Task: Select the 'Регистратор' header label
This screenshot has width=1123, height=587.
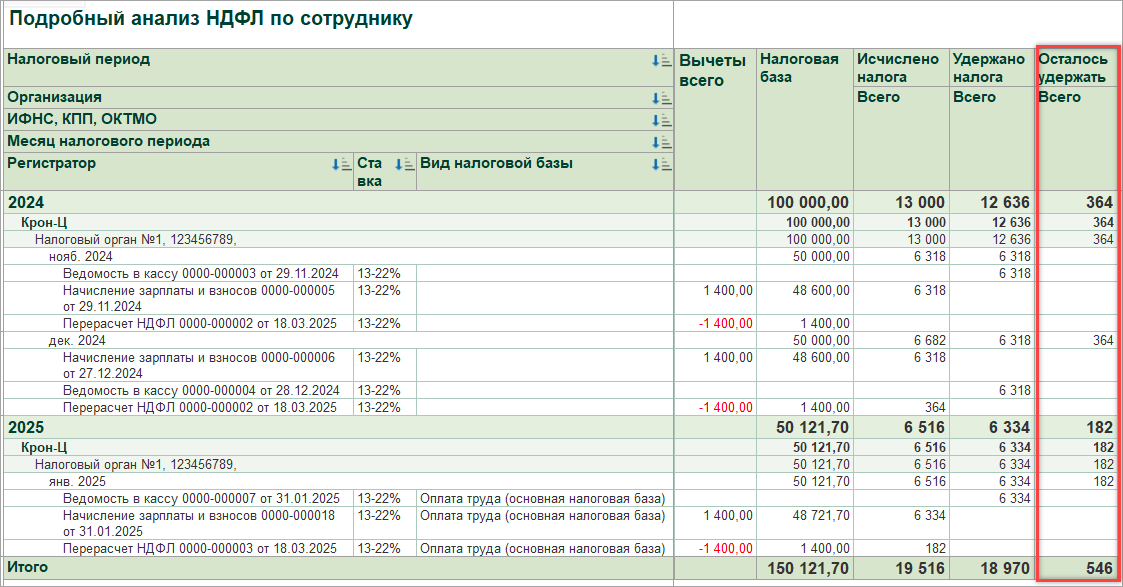Action: (x=51, y=163)
